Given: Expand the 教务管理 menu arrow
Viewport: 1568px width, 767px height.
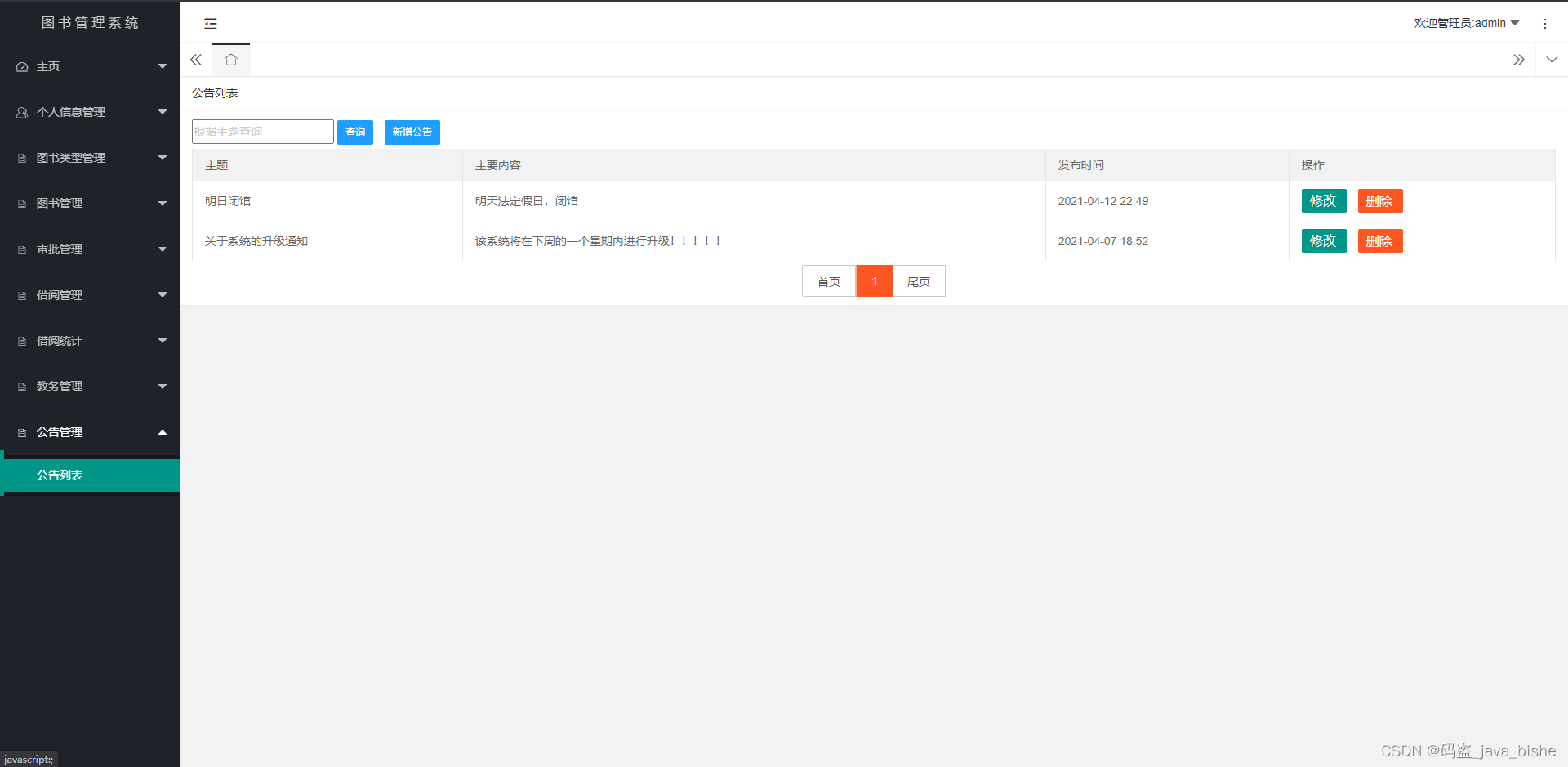Looking at the screenshot, I should [x=163, y=386].
